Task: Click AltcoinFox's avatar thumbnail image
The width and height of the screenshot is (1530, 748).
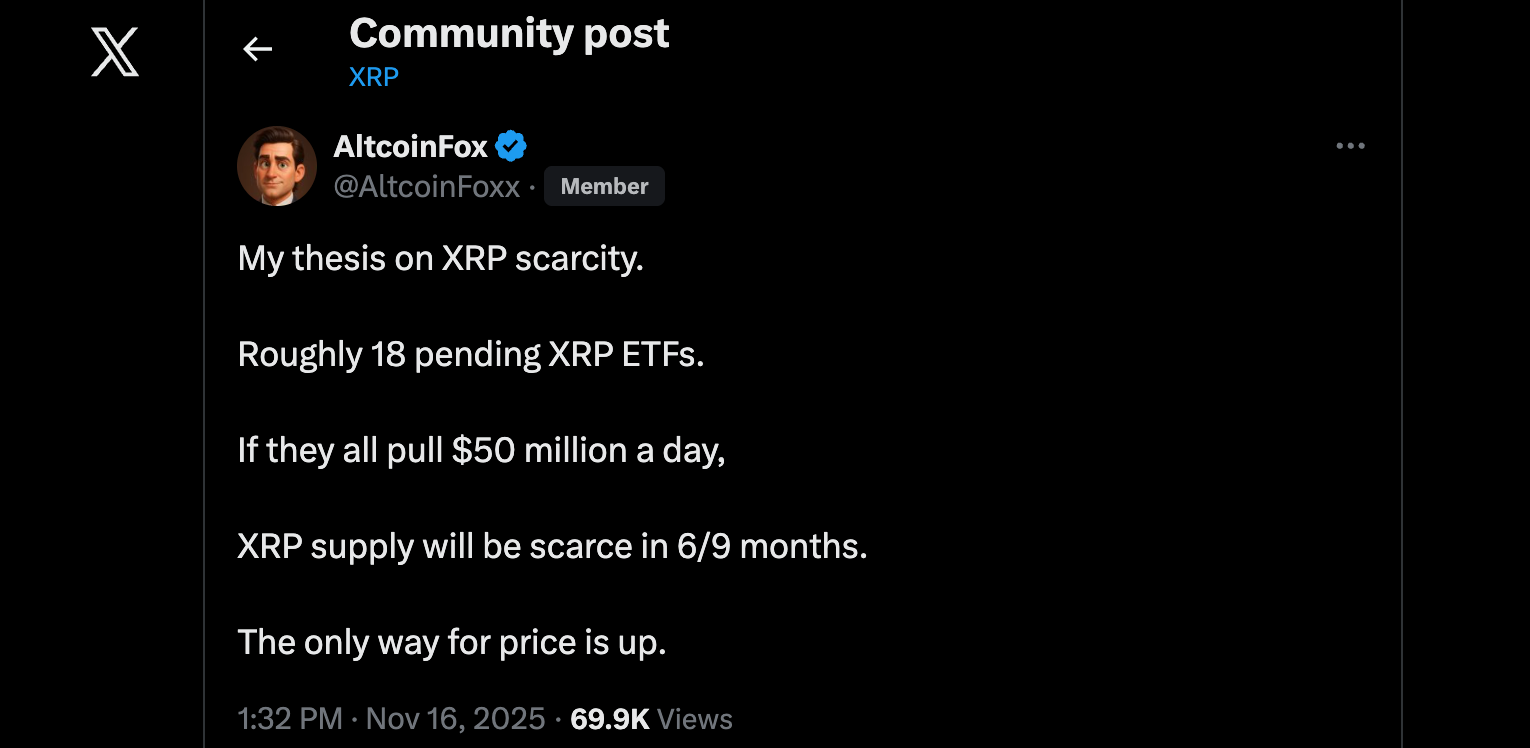Action: (277, 165)
